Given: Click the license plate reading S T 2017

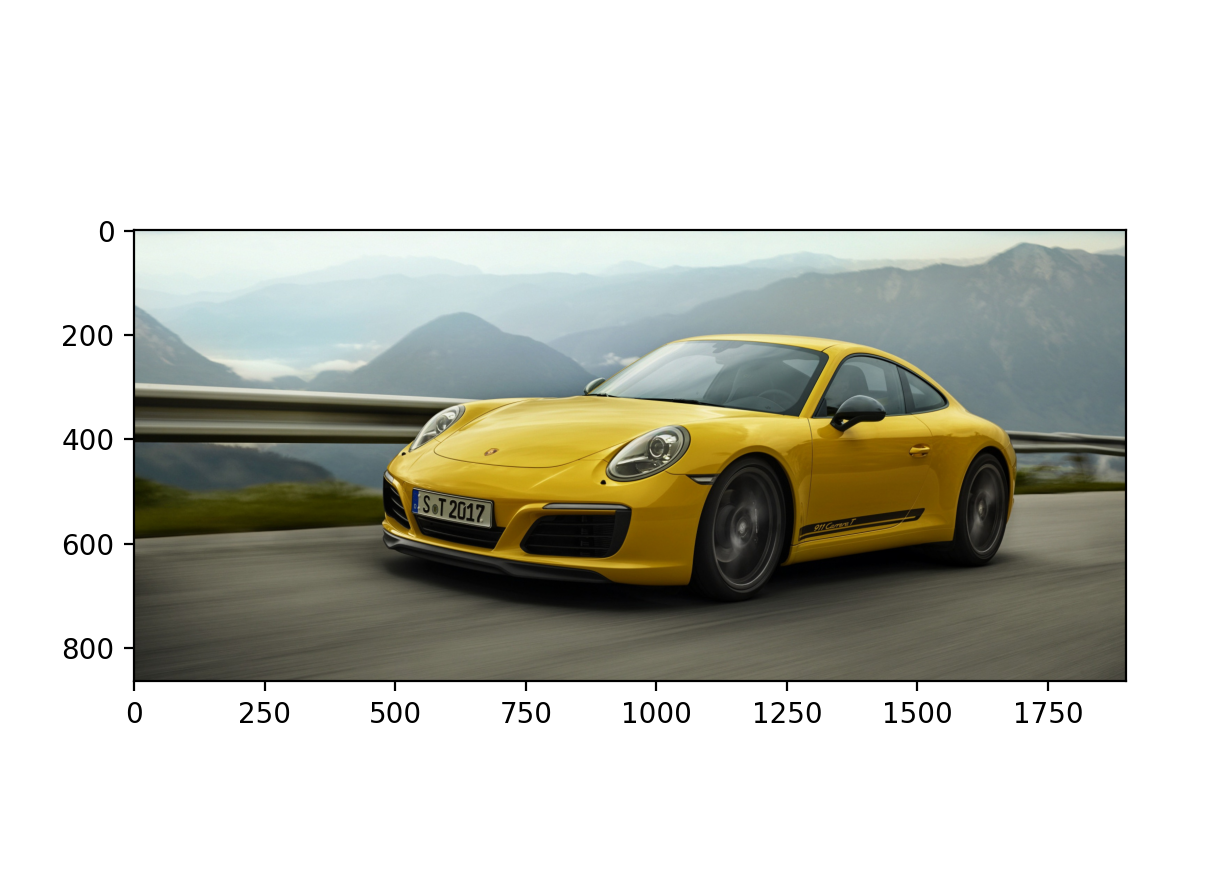Looking at the screenshot, I should [x=452, y=508].
